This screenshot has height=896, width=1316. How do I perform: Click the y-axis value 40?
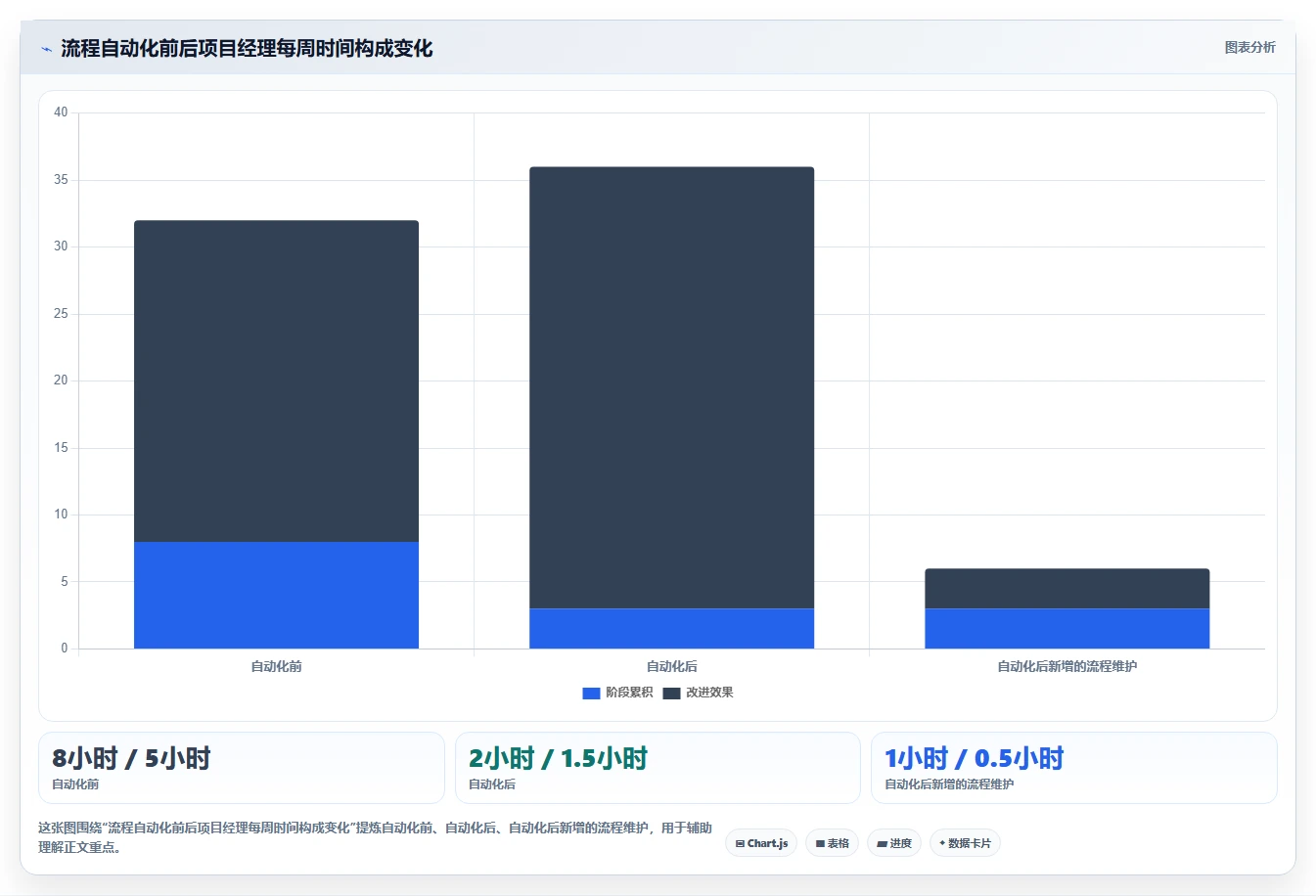61,112
